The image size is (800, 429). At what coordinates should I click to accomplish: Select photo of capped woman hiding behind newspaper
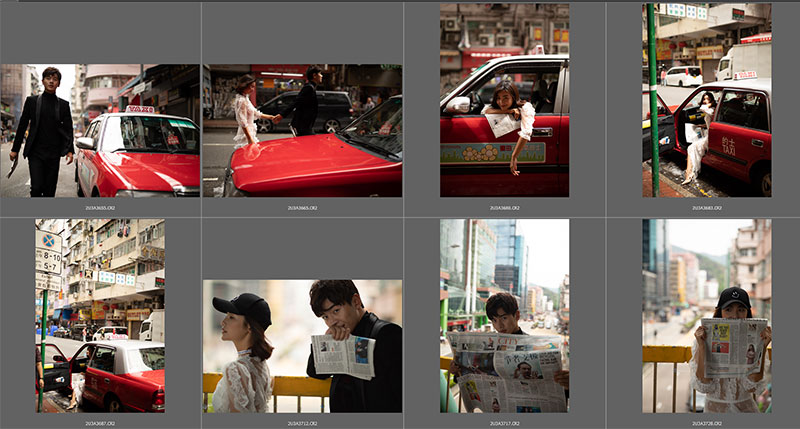pyautogui.click(x=707, y=316)
